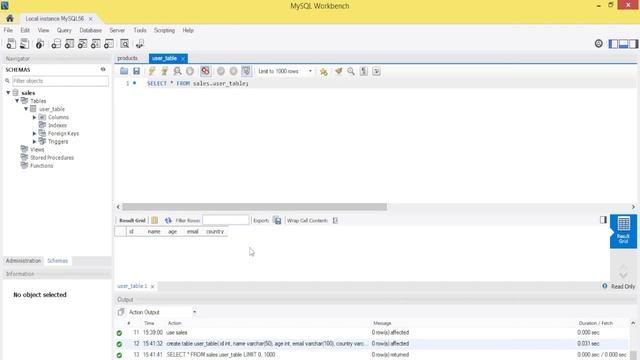
Task: Reconnect to DBMS icon in main toolbar
Action: 140,44
